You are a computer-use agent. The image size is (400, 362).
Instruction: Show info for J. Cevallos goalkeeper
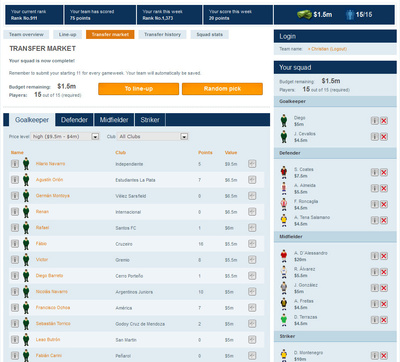375,137
